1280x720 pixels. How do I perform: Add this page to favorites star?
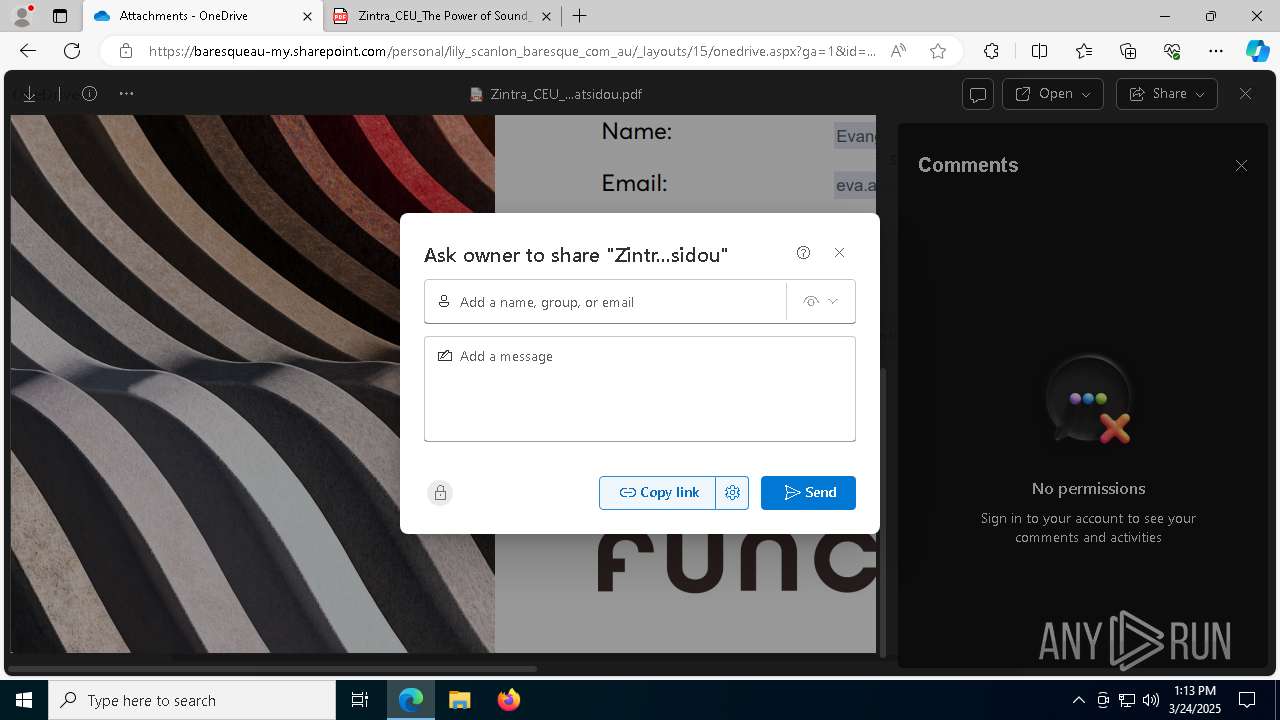(938, 51)
